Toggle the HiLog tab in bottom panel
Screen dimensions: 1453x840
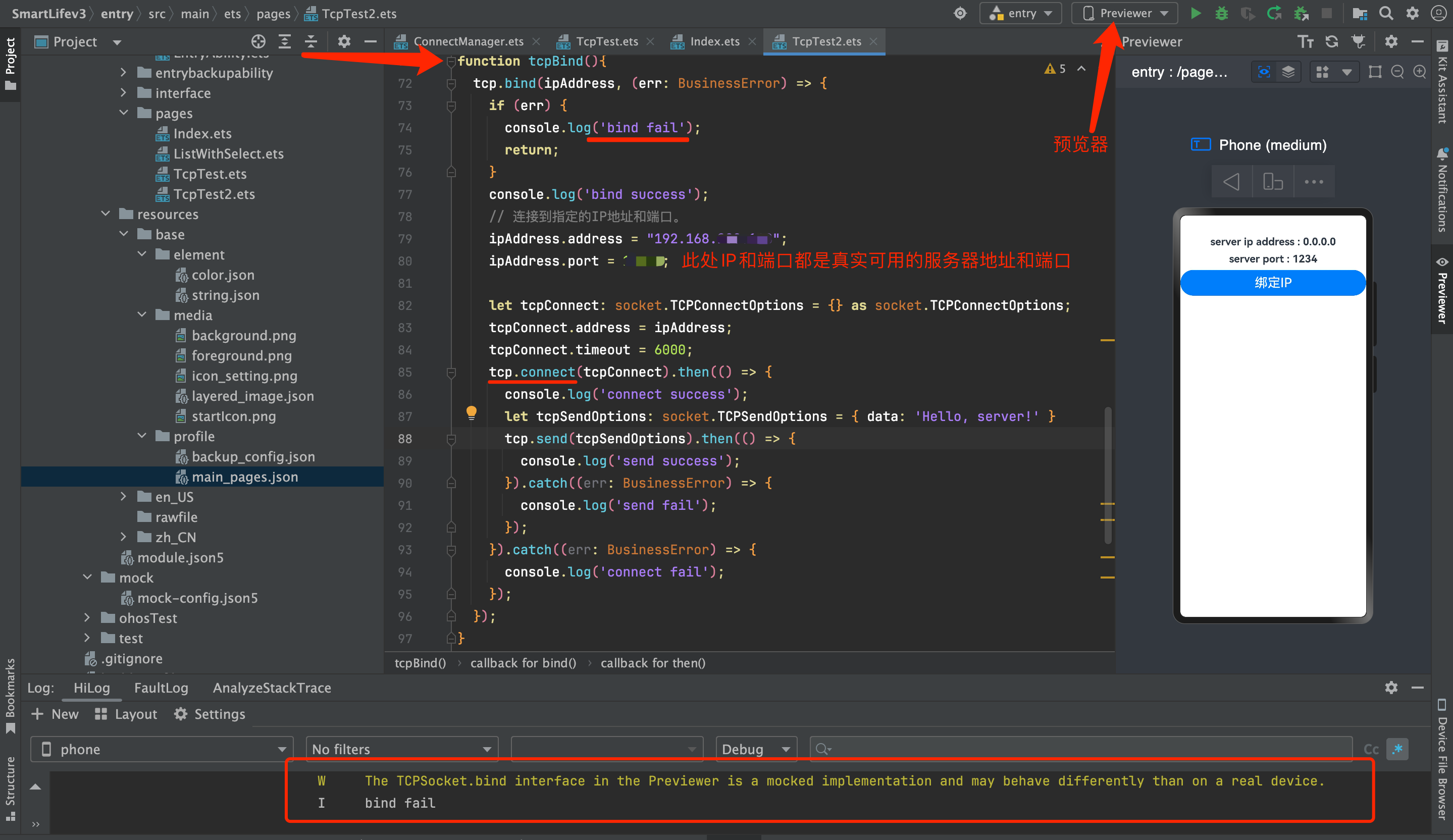[x=92, y=688]
